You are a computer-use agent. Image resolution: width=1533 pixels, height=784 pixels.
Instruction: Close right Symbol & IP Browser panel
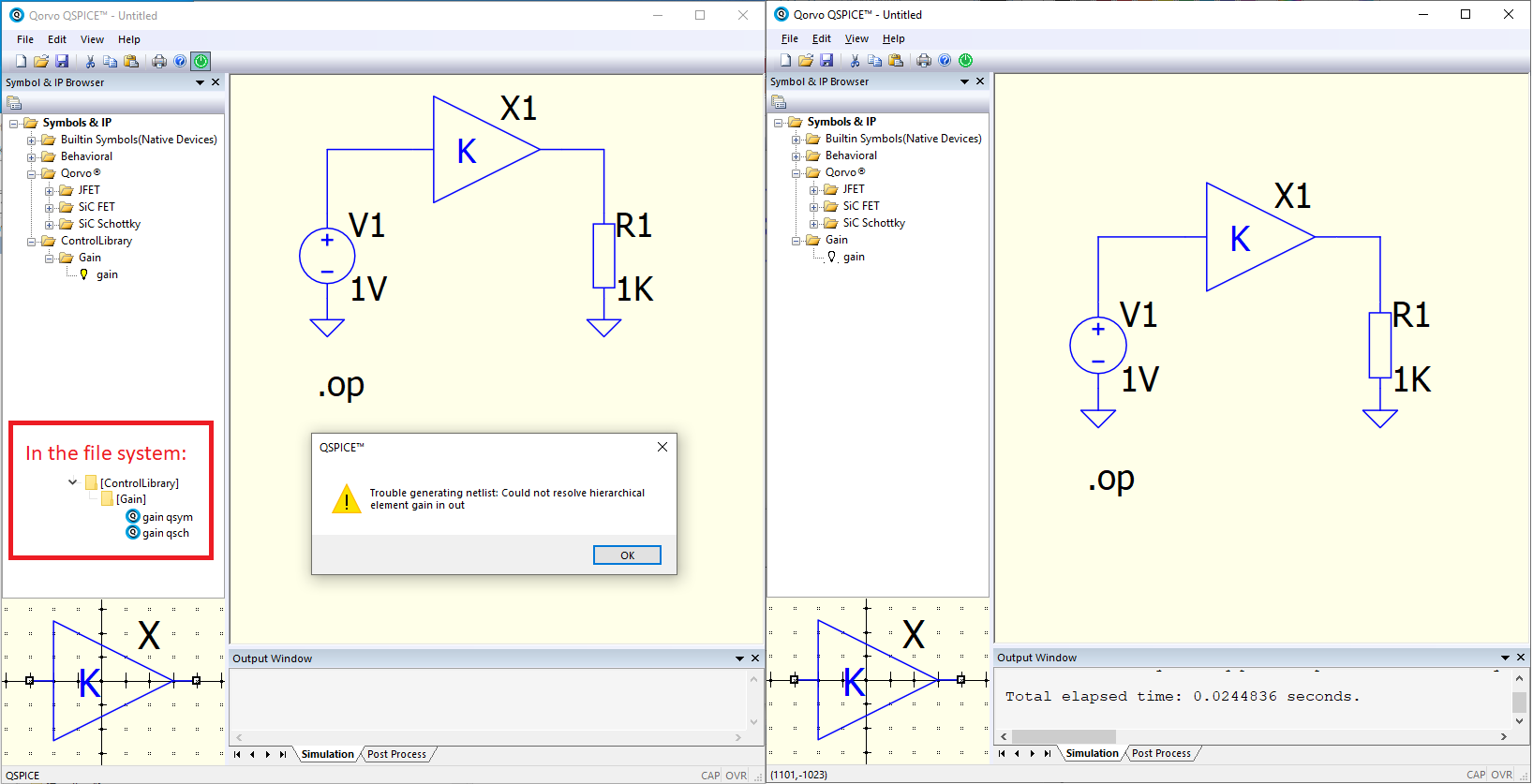[980, 81]
